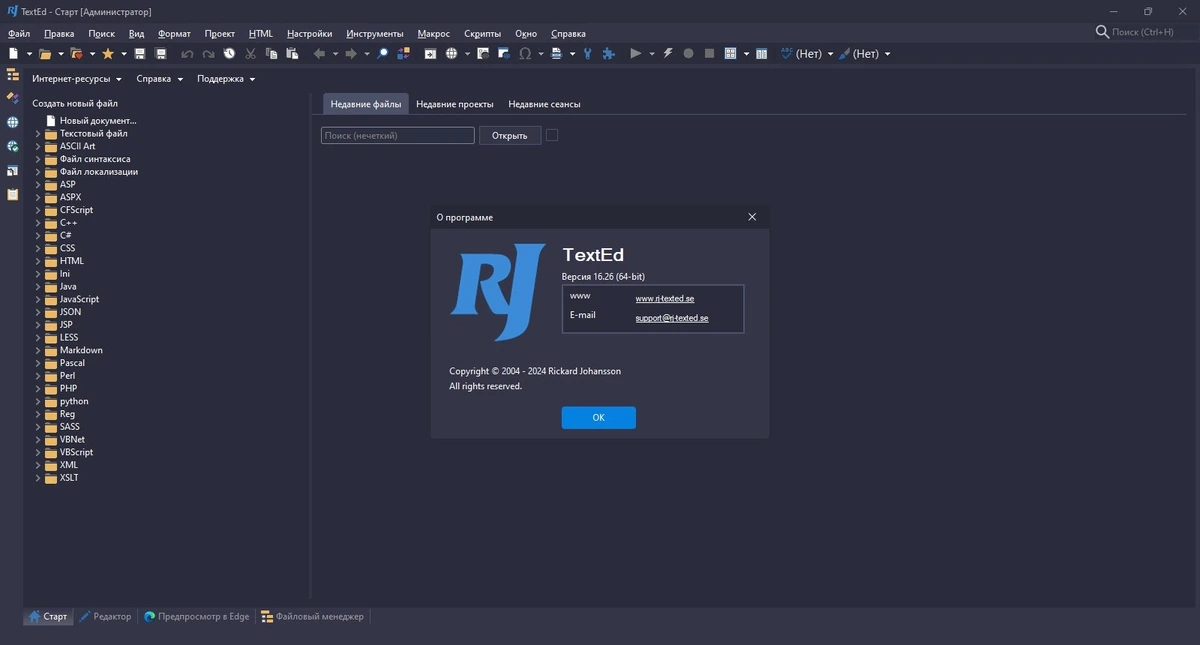
Task: Click the navigate forward arrow icon
Action: [x=351, y=53]
